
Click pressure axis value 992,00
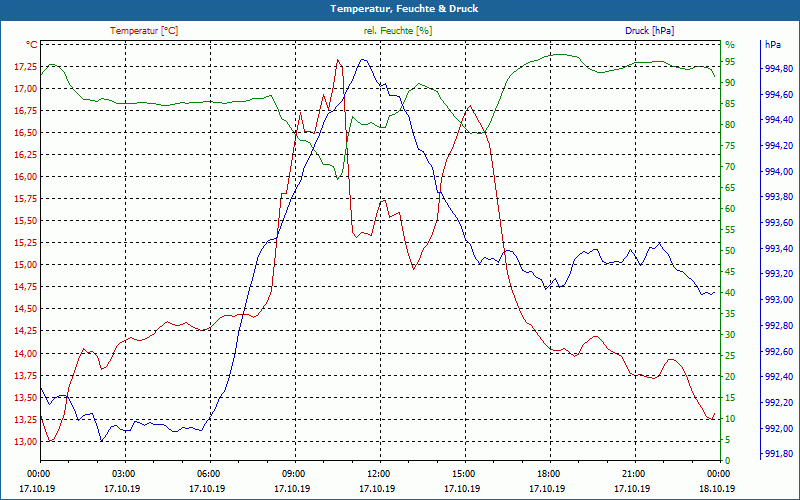pyautogui.click(x=779, y=429)
